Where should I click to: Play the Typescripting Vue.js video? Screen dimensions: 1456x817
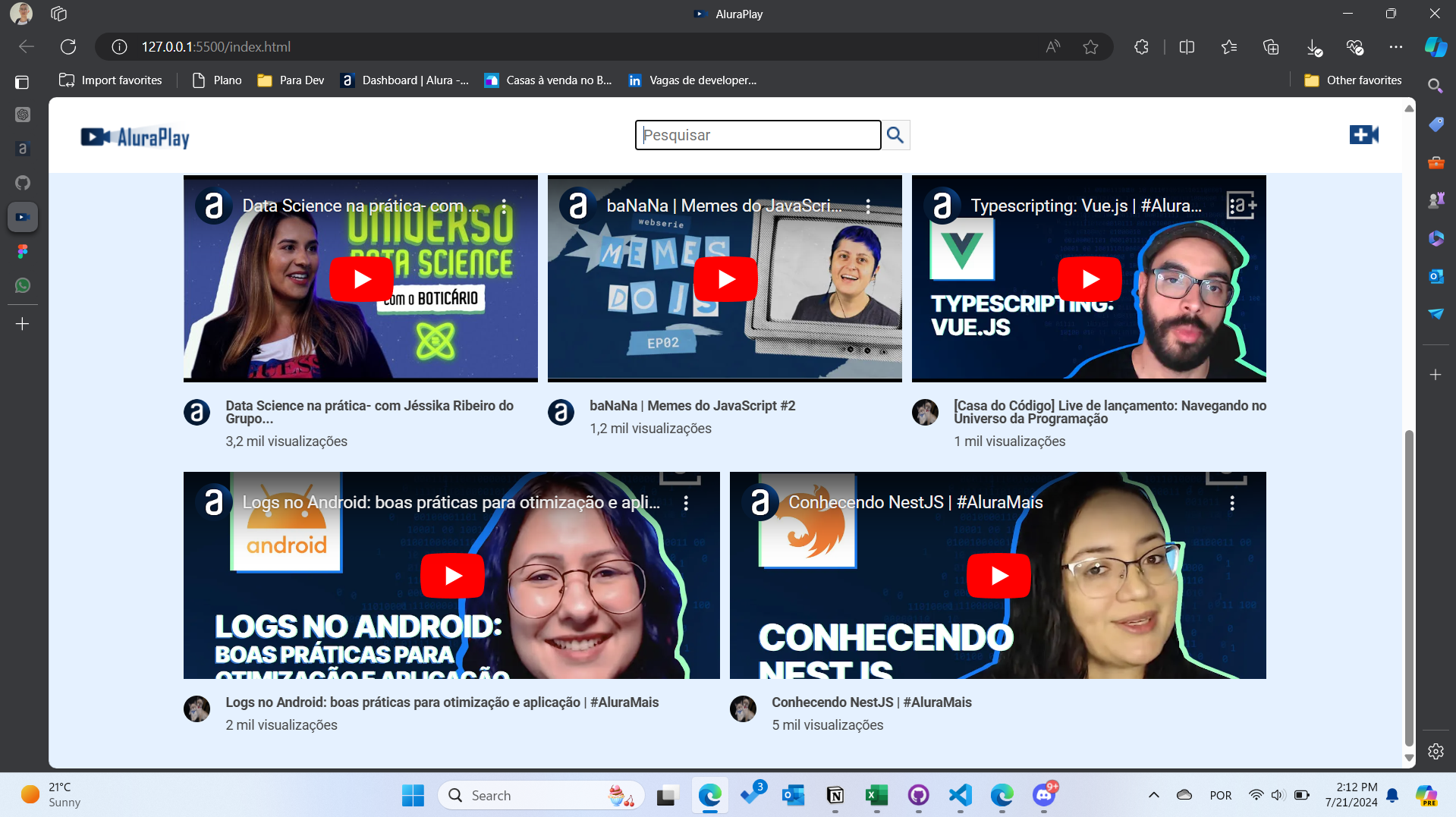click(1090, 279)
